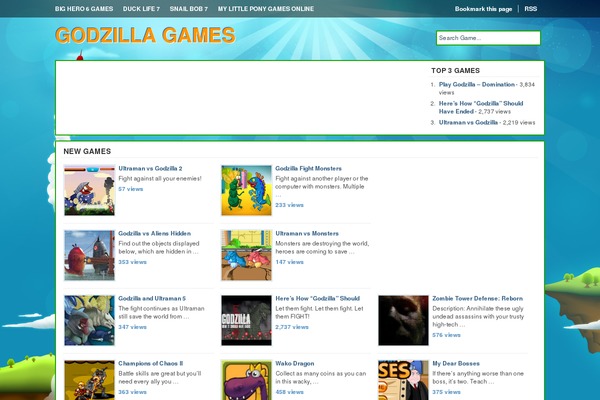The width and height of the screenshot is (600, 400).
Task: Open the Wako Dragon title
Action: pos(295,364)
